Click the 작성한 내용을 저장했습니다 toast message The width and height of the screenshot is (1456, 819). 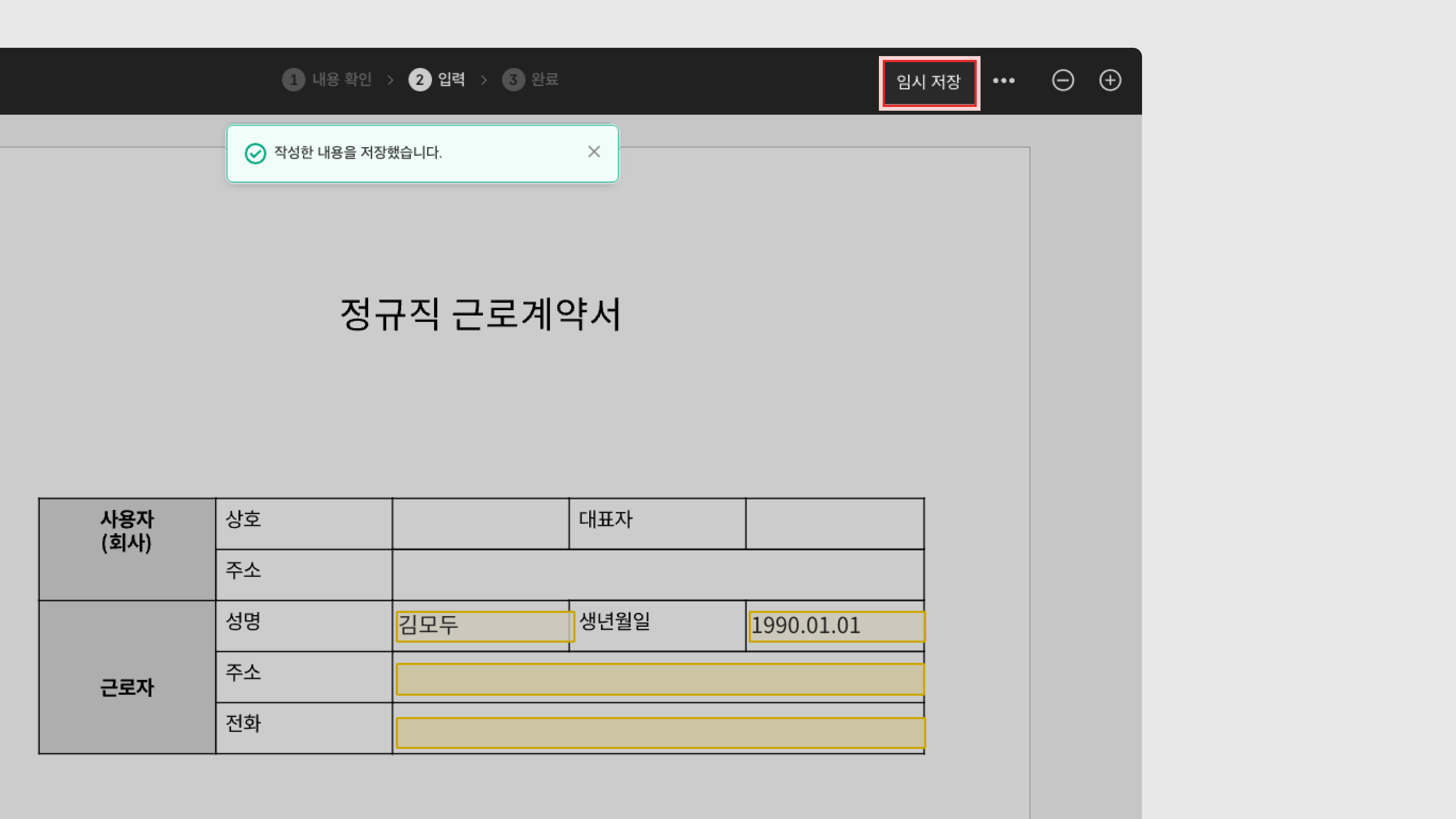(x=358, y=152)
